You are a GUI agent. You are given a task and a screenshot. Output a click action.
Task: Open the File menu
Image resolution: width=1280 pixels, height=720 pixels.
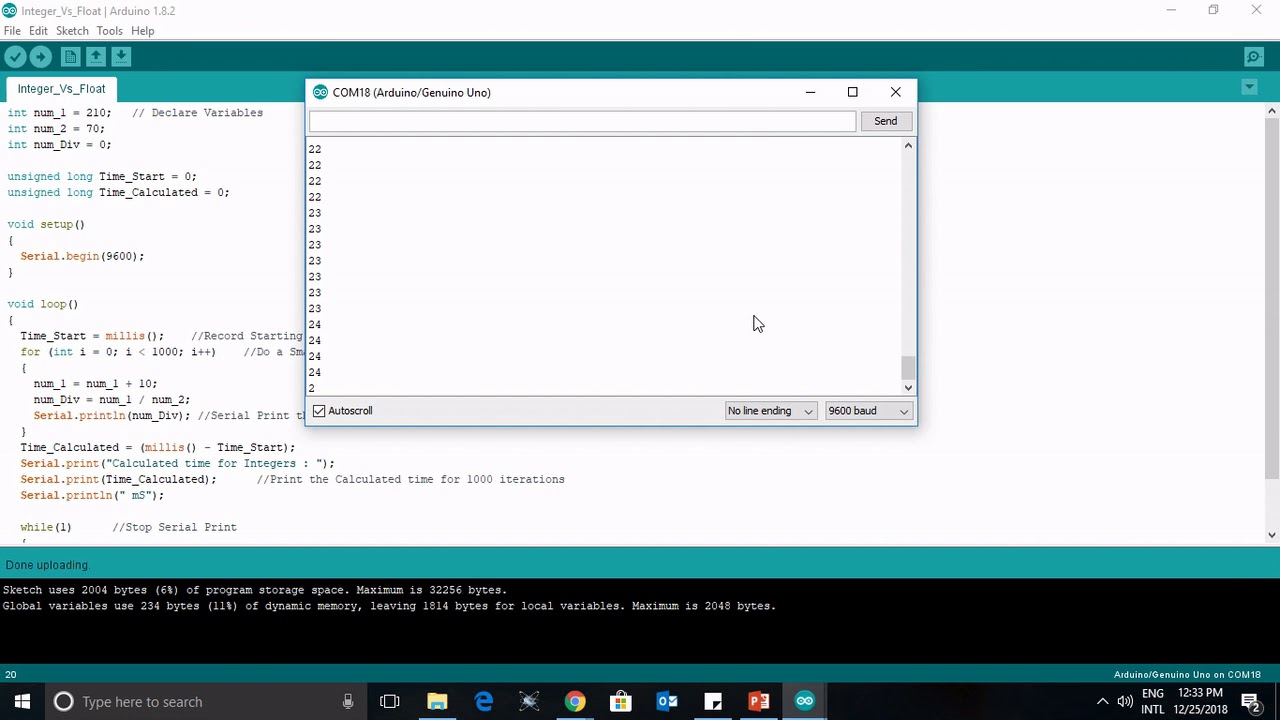pos(12,31)
